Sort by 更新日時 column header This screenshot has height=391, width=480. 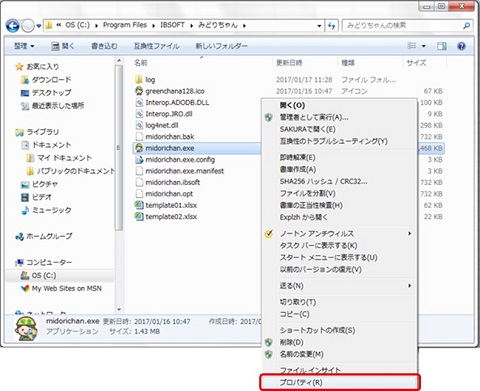click(x=289, y=63)
